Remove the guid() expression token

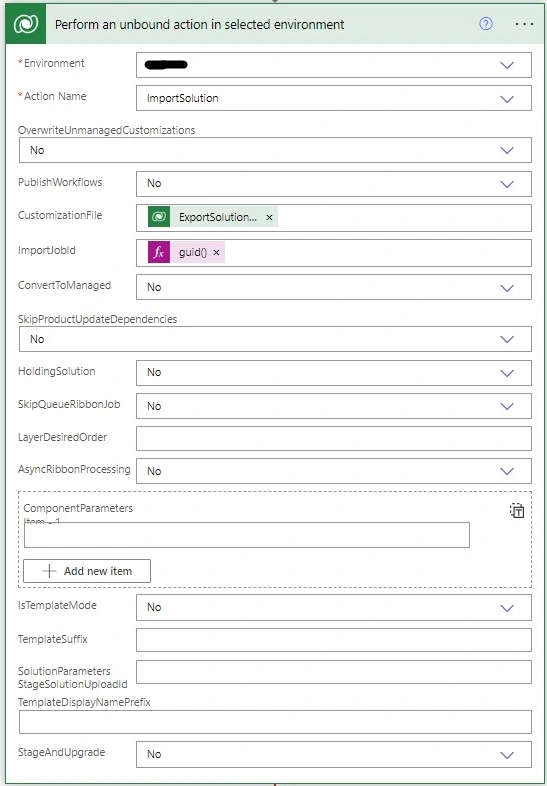tap(216, 253)
